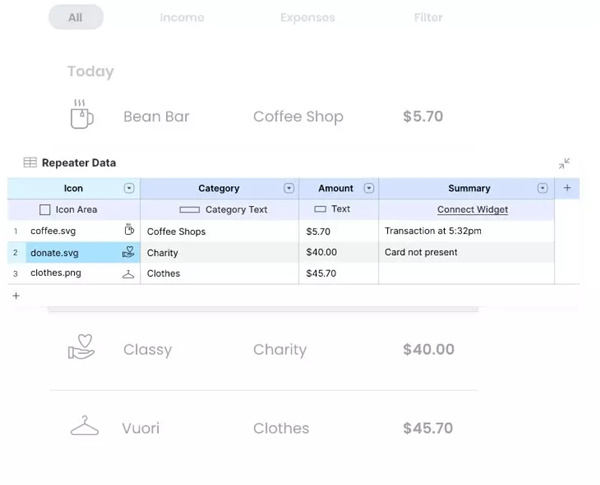This screenshot has height=485, width=600.
Task: Click the Repeater Data table icon
Action: pyautogui.click(x=30, y=163)
